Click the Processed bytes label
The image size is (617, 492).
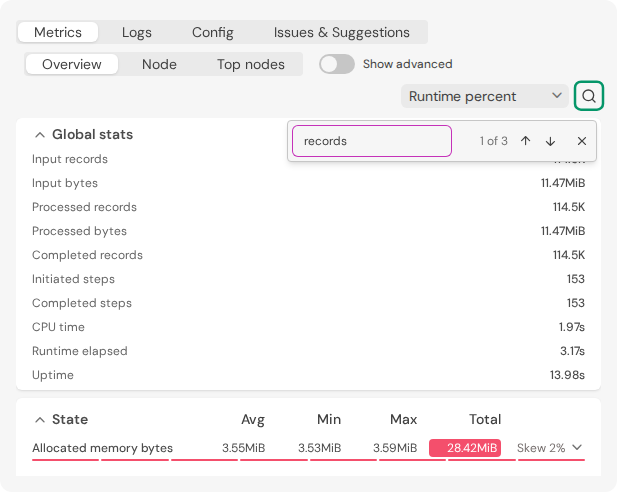79,231
